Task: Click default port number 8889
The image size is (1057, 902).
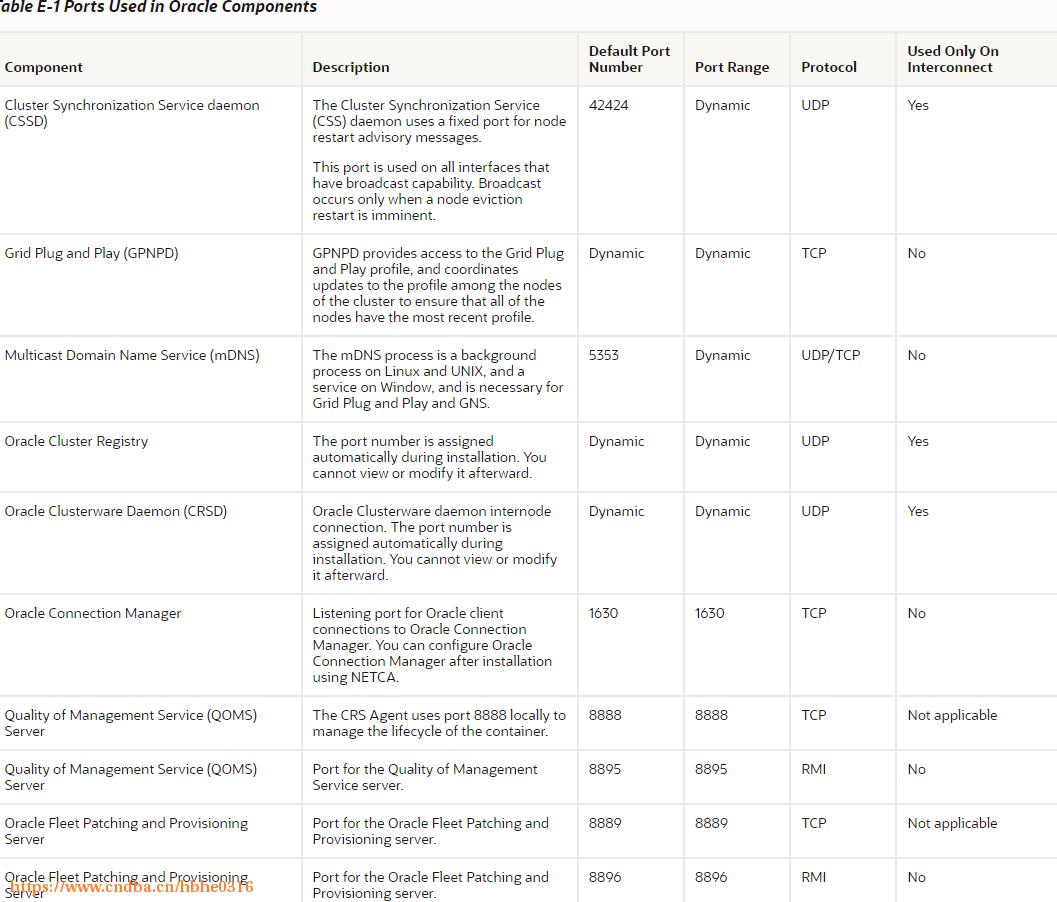Action: coord(605,823)
